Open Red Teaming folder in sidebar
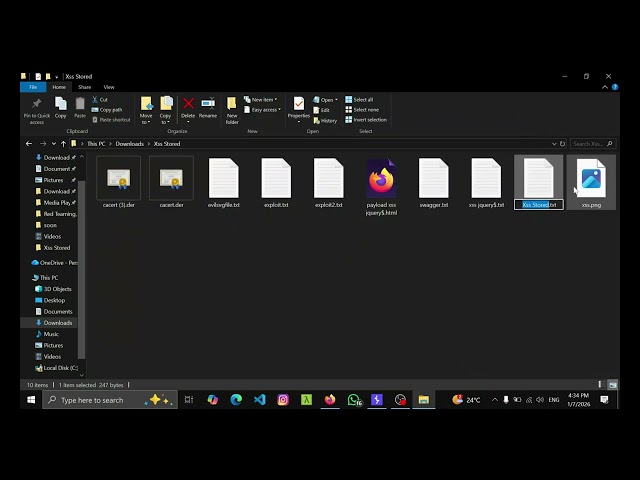640x480 pixels. coord(56,214)
